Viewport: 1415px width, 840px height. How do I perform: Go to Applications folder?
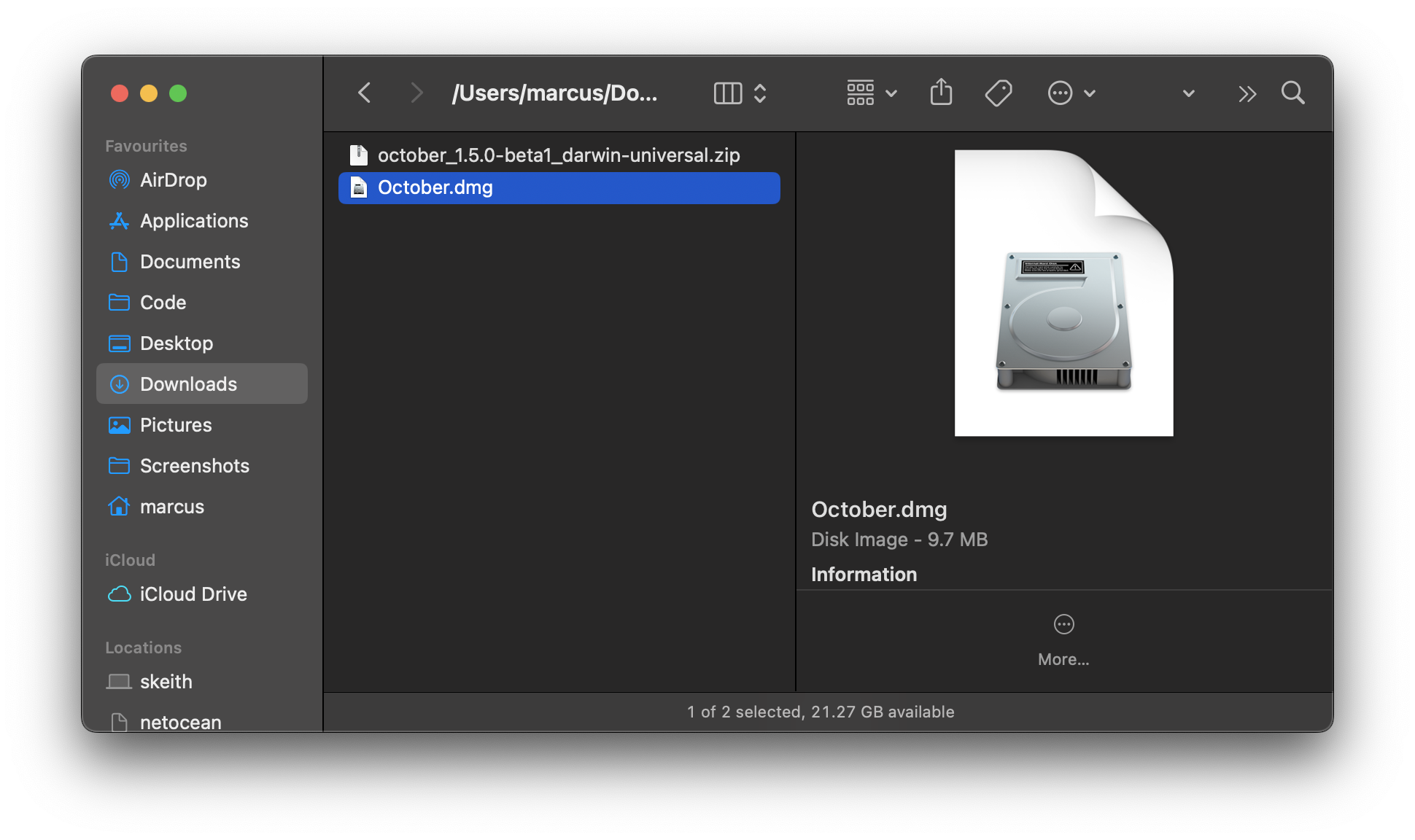coord(193,221)
